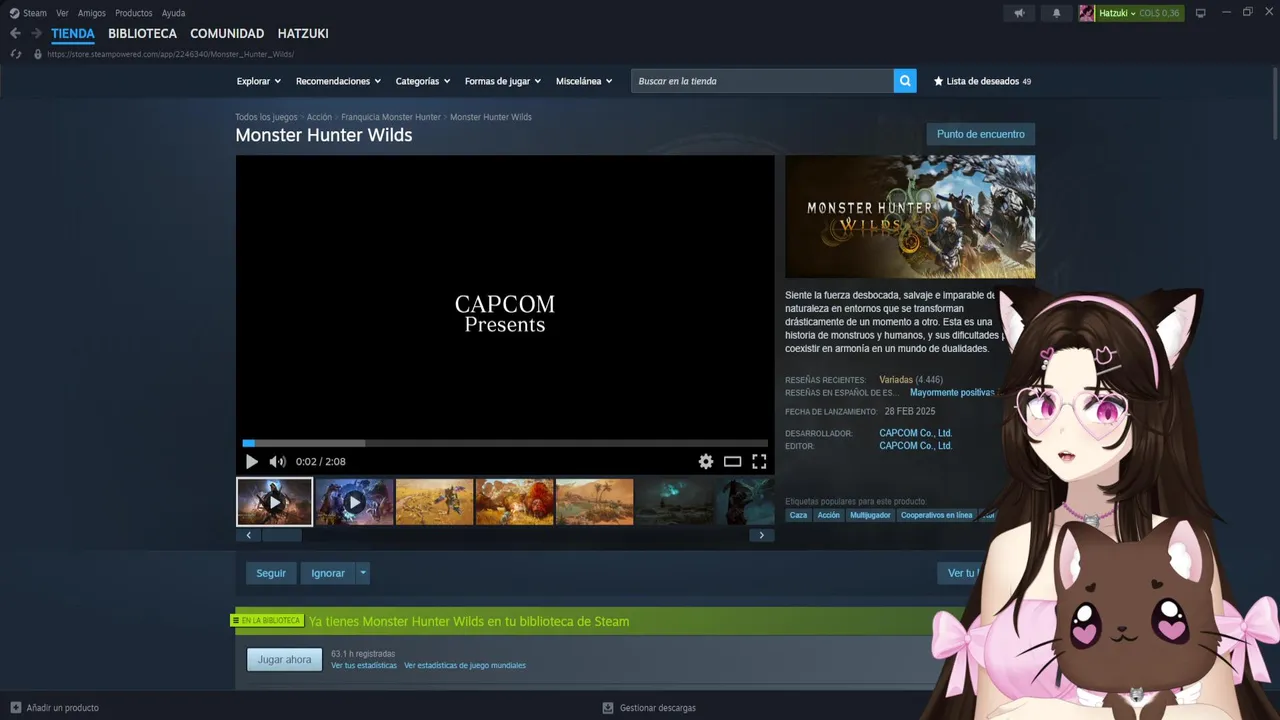The image size is (1280, 720).
Task: Switch to the COMUNIDAD tab
Action: click(x=227, y=33)
